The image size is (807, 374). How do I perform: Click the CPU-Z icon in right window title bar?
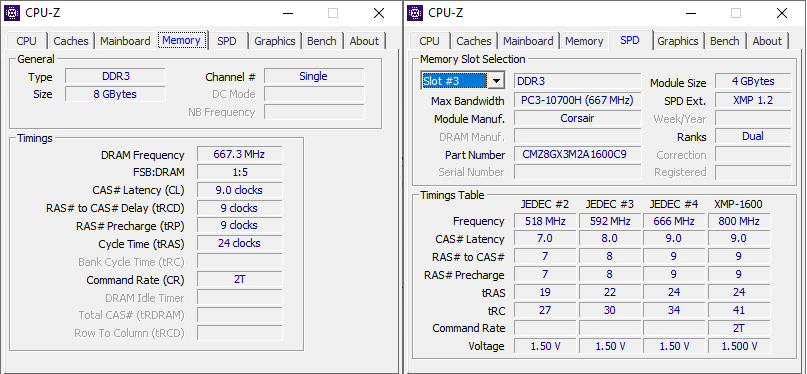tap(415, 13)
